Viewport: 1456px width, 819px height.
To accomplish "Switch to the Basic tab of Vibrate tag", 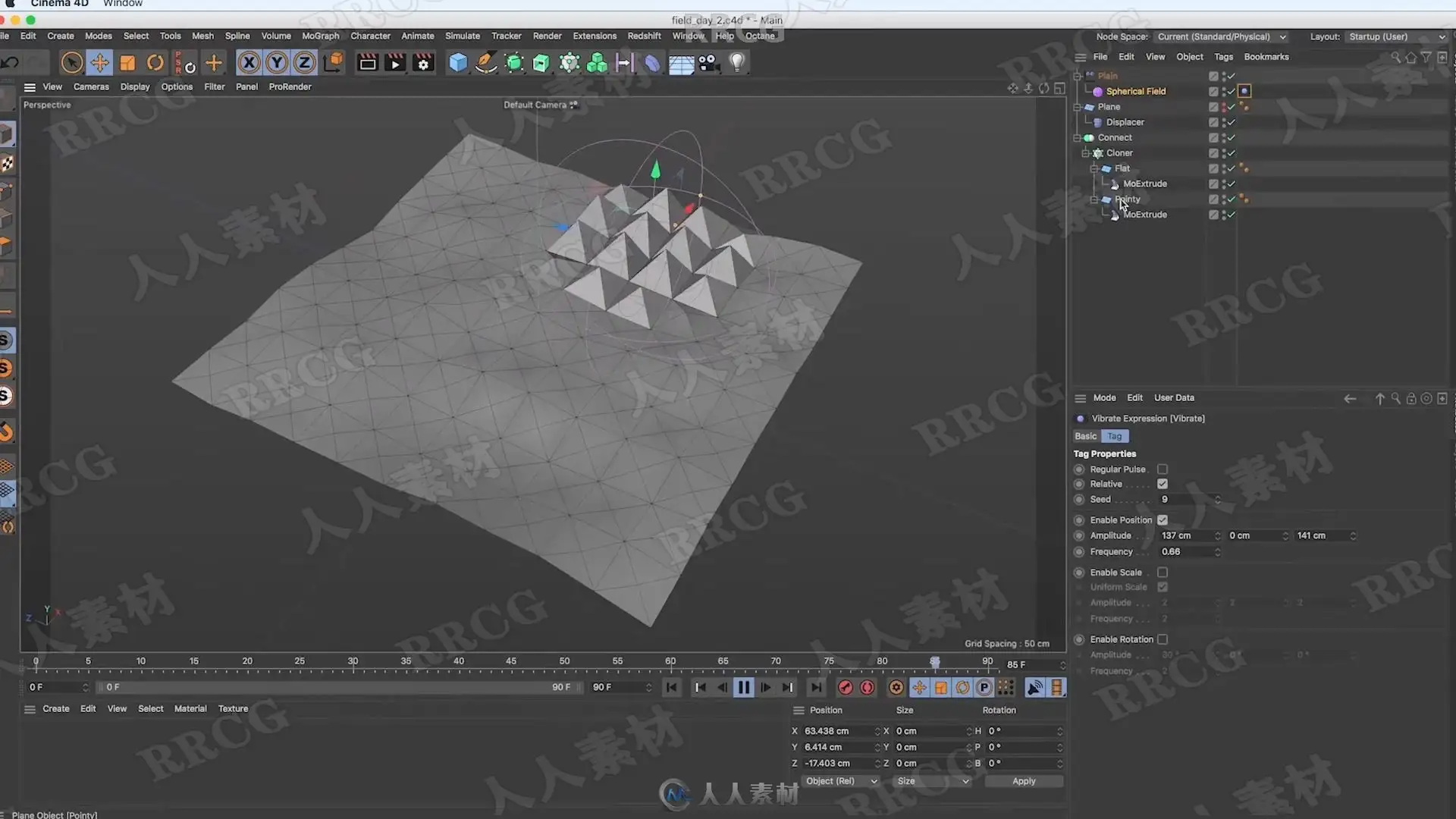I will (1086, 436).
